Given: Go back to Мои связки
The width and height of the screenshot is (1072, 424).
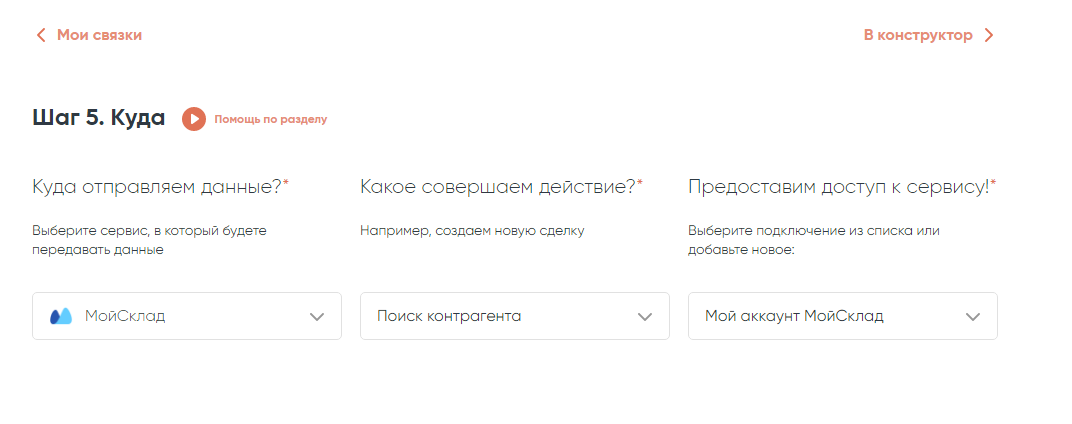Looking at the screenshot, I should tap(99, 35).
